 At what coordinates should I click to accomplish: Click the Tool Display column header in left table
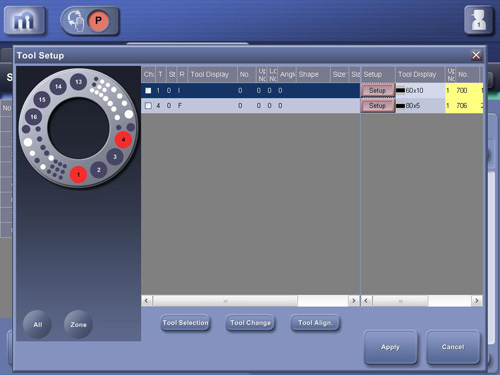(x=212, y=74)
